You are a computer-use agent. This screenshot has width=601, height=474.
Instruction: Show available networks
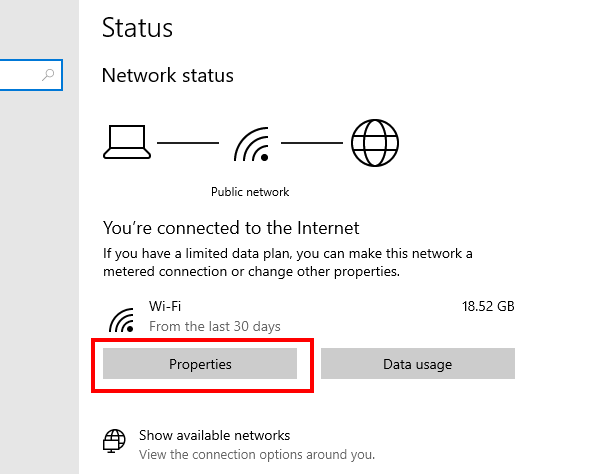point(214,435)
